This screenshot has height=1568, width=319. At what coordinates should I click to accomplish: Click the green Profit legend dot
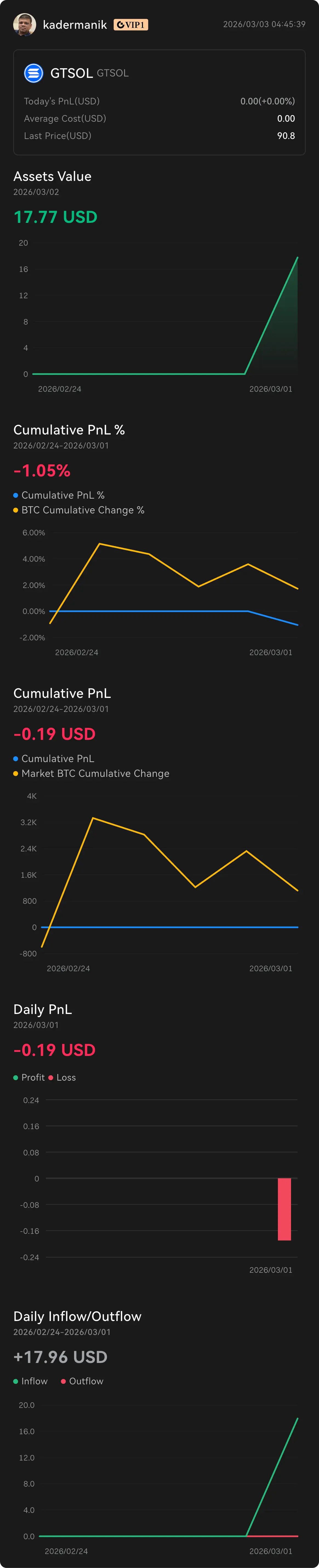coord(16,1077)
